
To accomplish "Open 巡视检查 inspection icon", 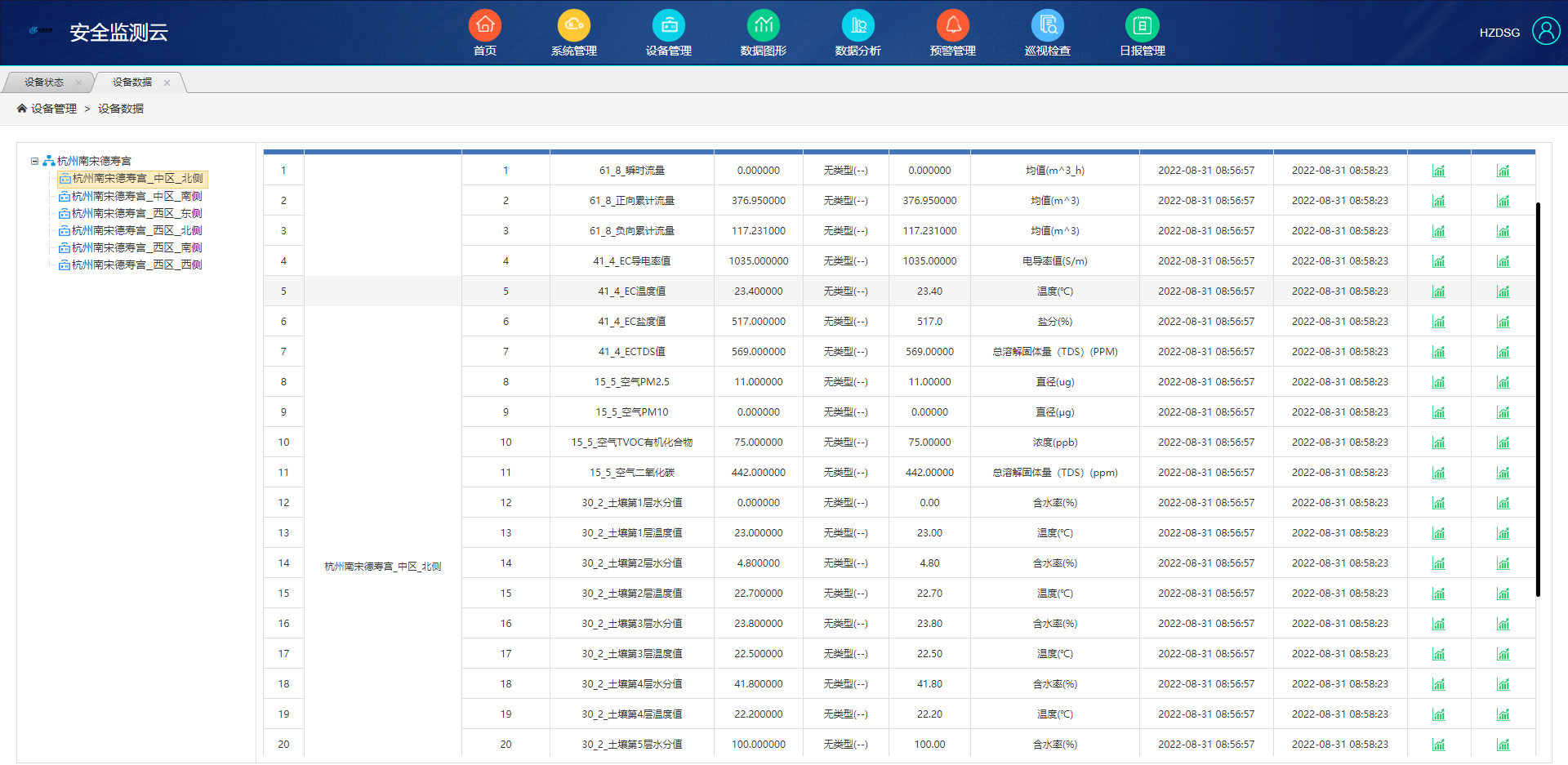I will [x=1048, y=25].
